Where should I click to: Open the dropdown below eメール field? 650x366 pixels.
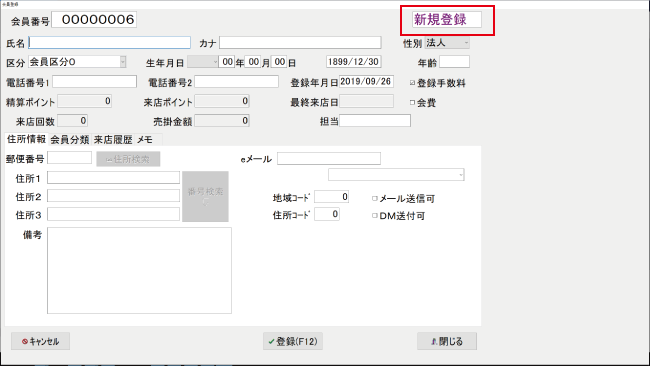396,175
